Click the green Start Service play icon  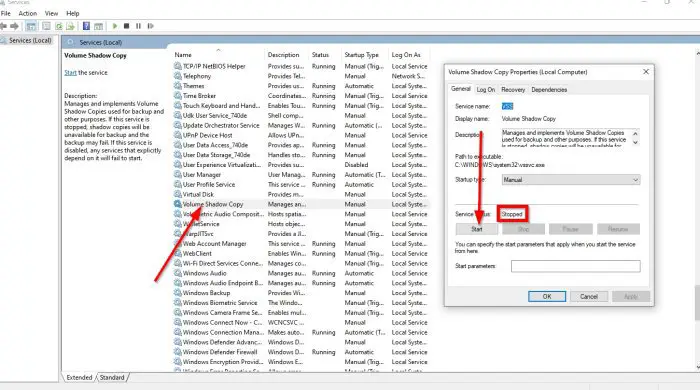(x=115, y=26)
